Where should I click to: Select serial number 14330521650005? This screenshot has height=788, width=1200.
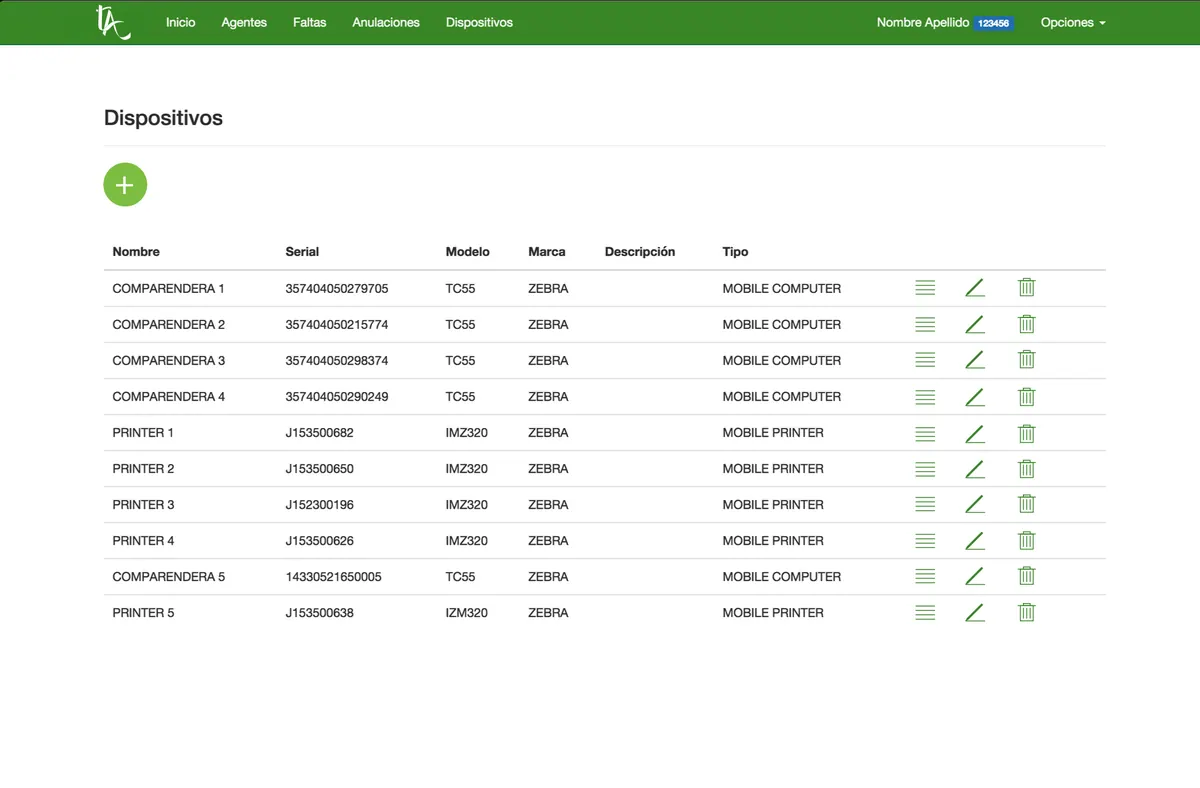tap(333, 576)
